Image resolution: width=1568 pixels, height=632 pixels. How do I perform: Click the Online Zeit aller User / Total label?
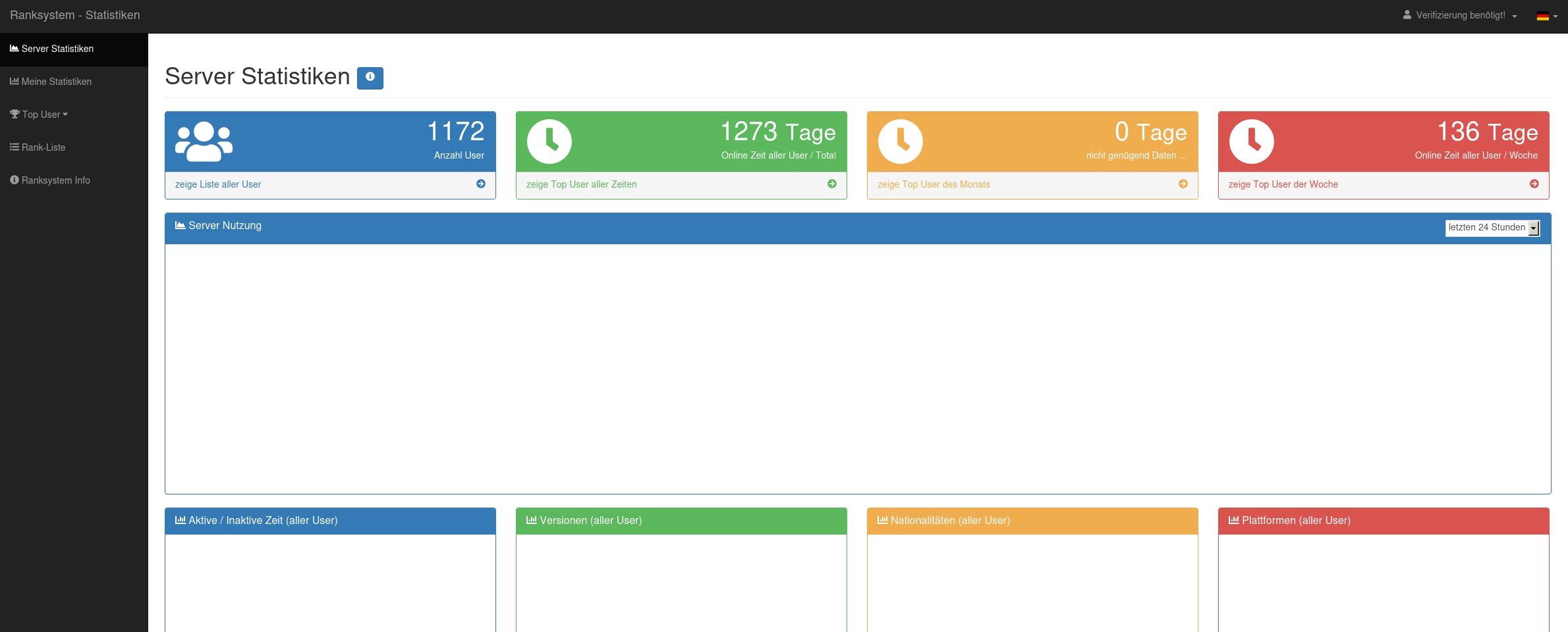pos(778,155)
